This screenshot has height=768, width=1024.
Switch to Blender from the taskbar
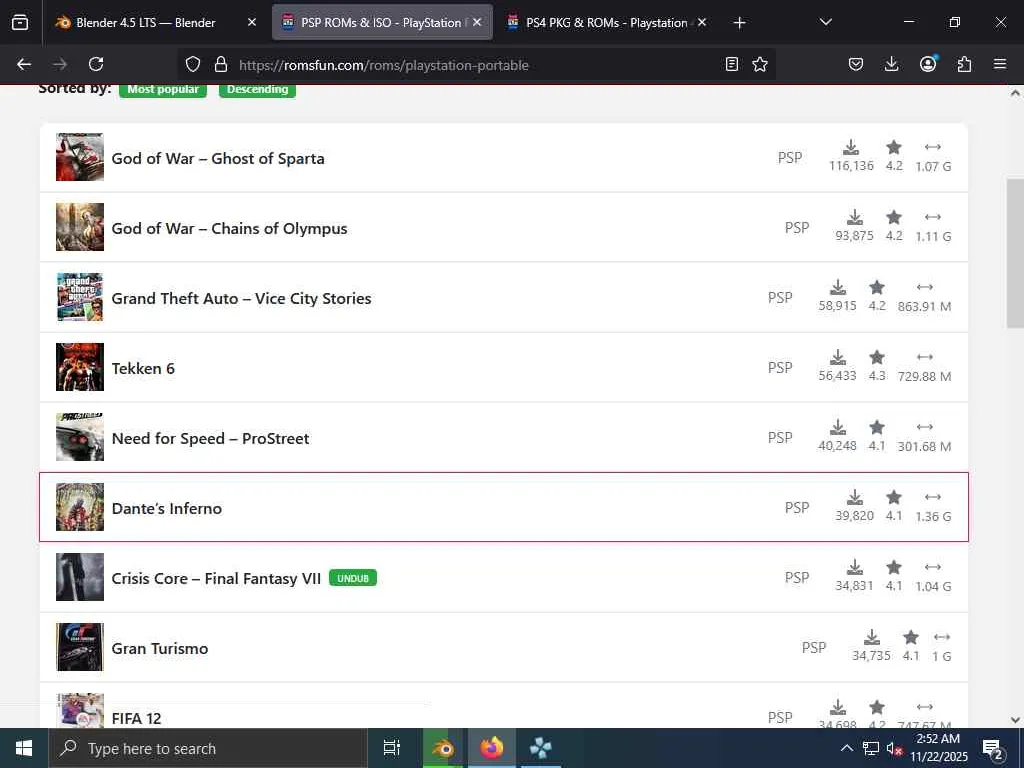click(x=443, y=748)
